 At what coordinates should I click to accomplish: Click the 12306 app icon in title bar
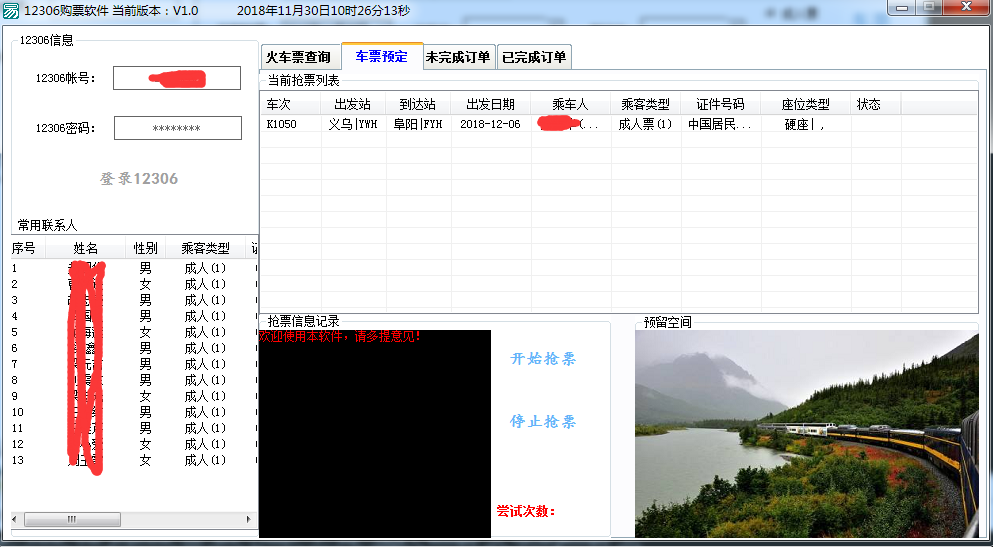11,11
